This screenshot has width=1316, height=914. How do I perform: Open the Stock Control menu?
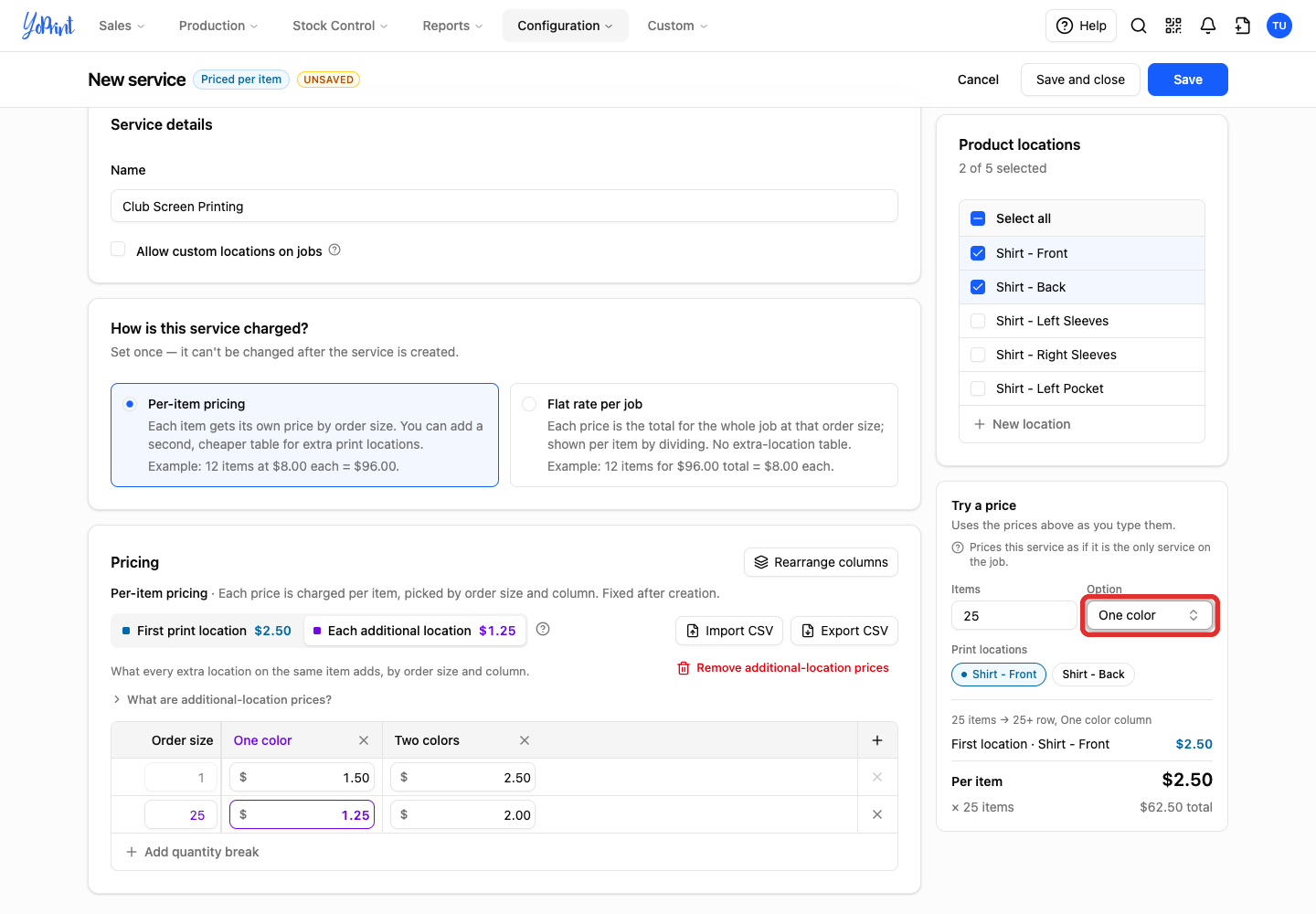(x=340, y=26)
